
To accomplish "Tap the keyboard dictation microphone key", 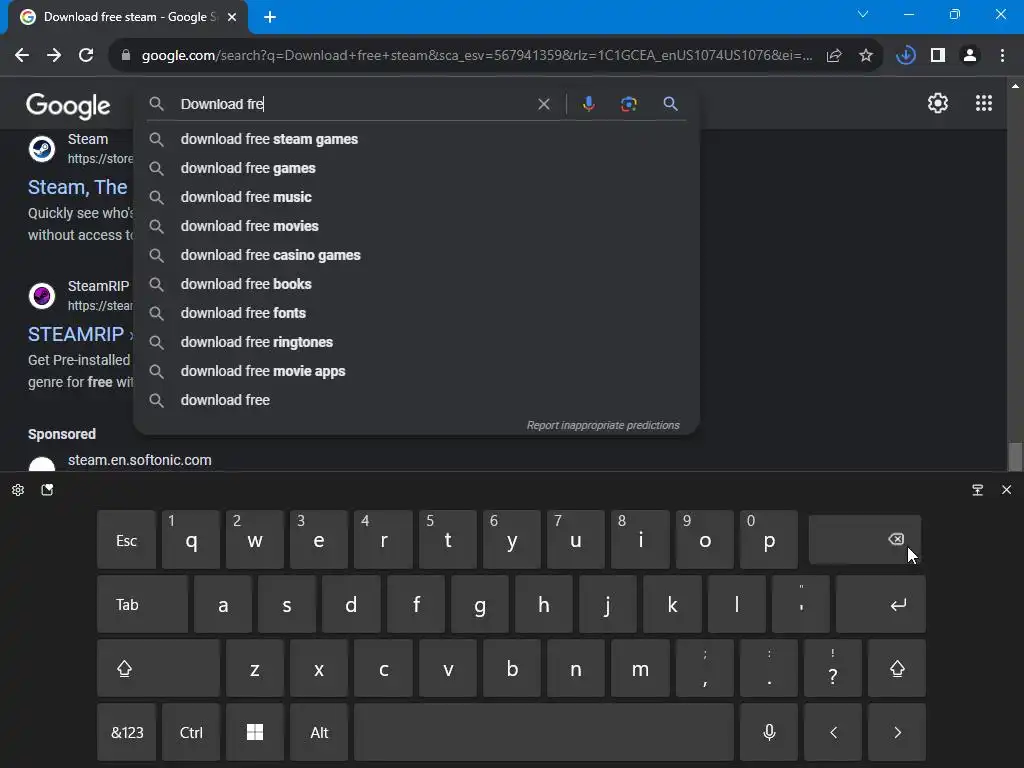I will pos(769,732).
